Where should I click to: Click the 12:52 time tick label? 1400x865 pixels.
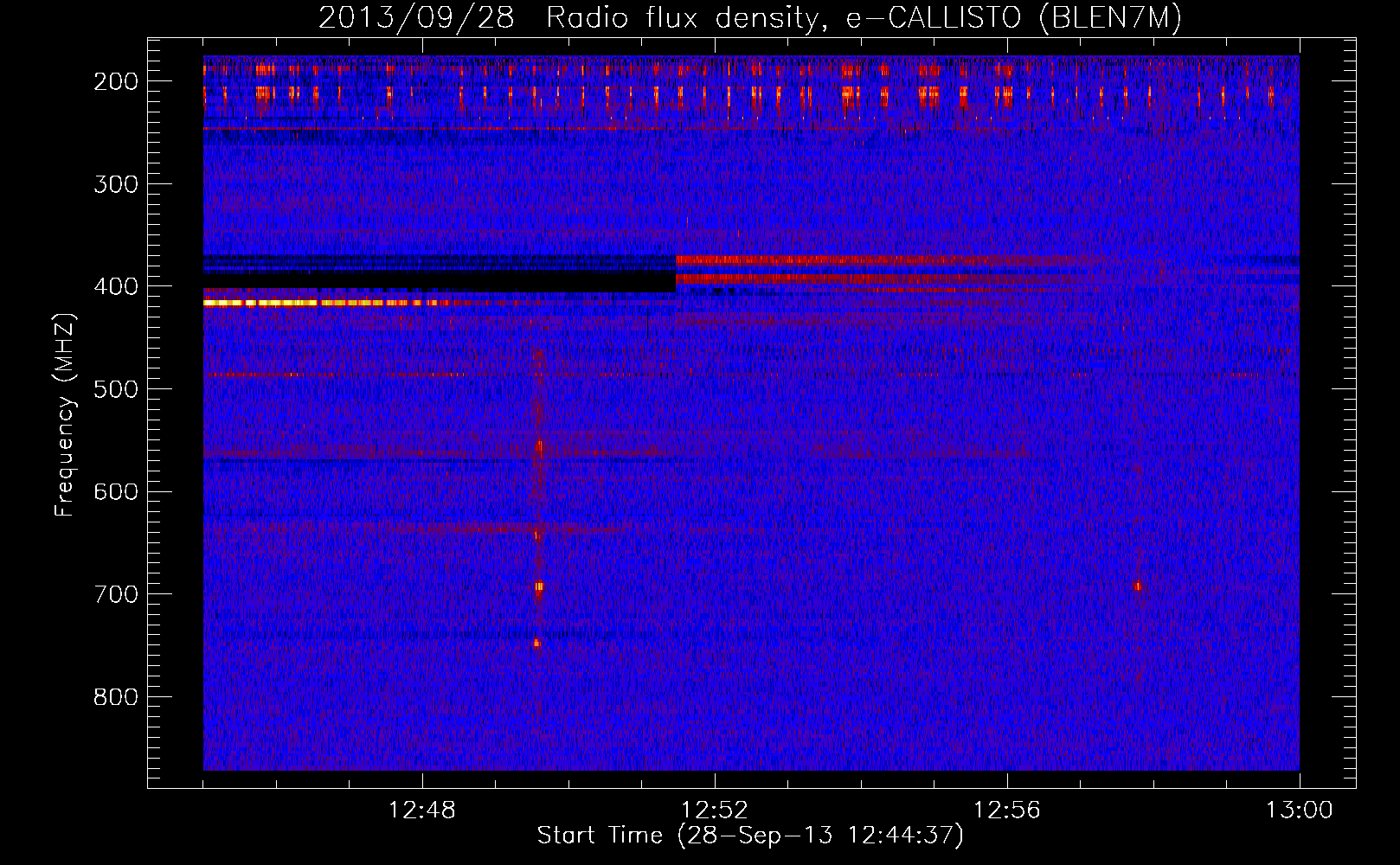tap(715, 811)
